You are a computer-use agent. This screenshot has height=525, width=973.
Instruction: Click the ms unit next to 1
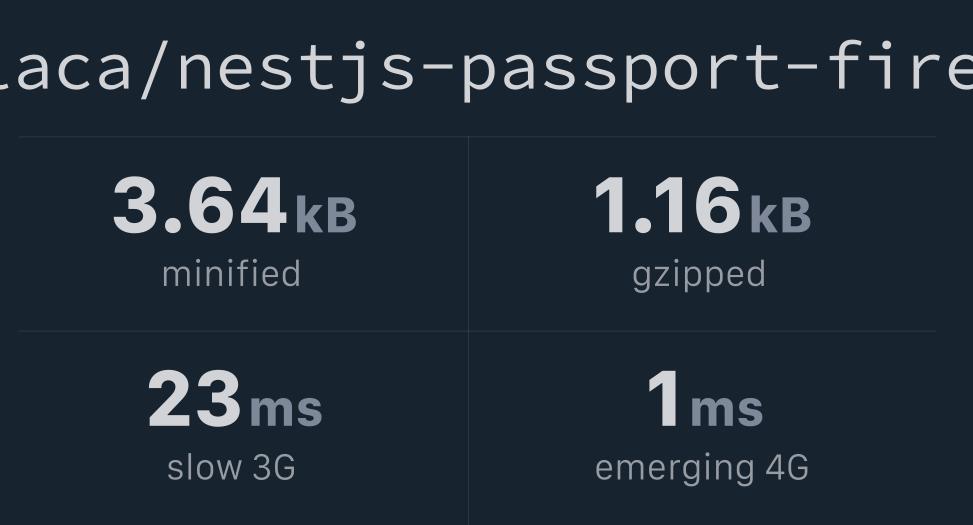[727, 410]
